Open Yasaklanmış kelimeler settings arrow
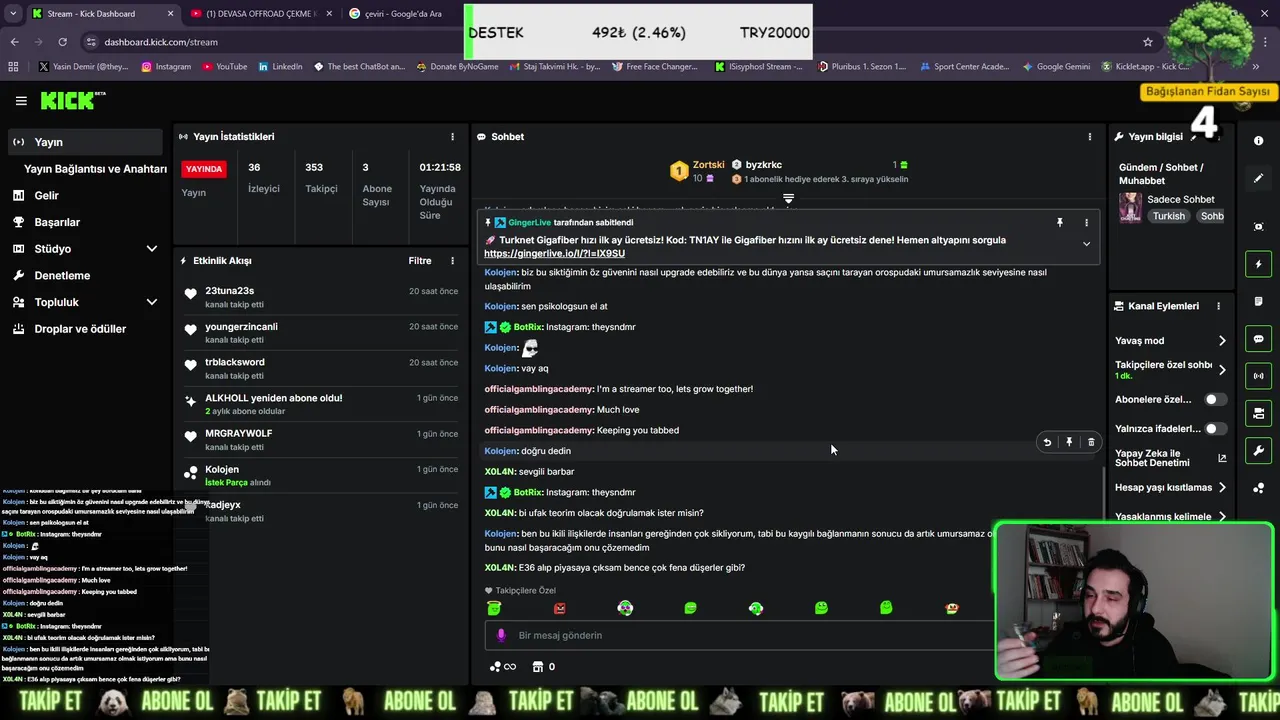The width and height of the screenshot is (1280, 720). [x=1221, y=517]
